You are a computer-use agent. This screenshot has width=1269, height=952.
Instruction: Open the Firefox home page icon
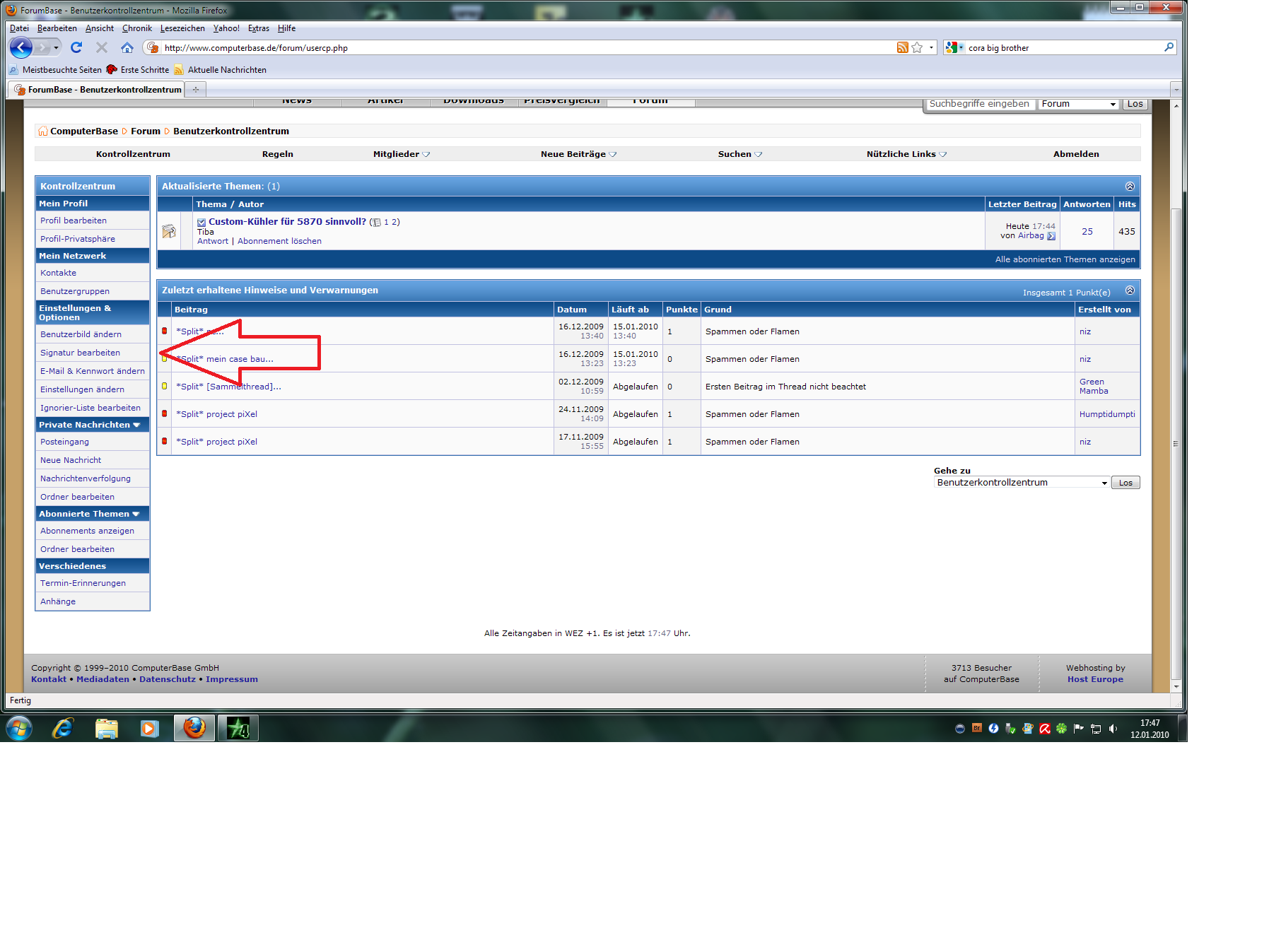click(x=127, y=47)
